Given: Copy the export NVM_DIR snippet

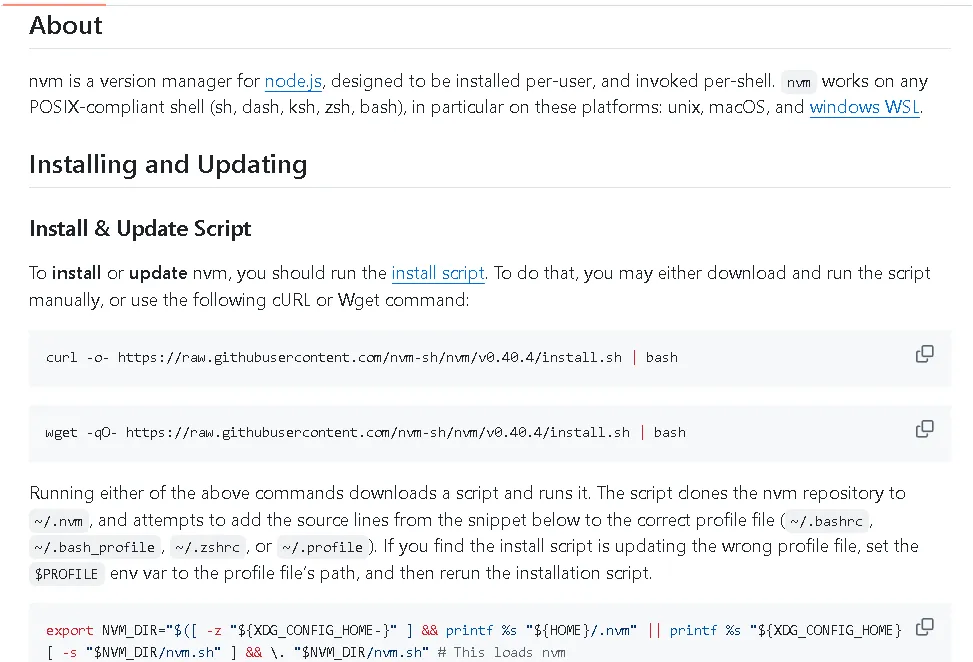Looking at the screenshot, I should tap(925, 627).
